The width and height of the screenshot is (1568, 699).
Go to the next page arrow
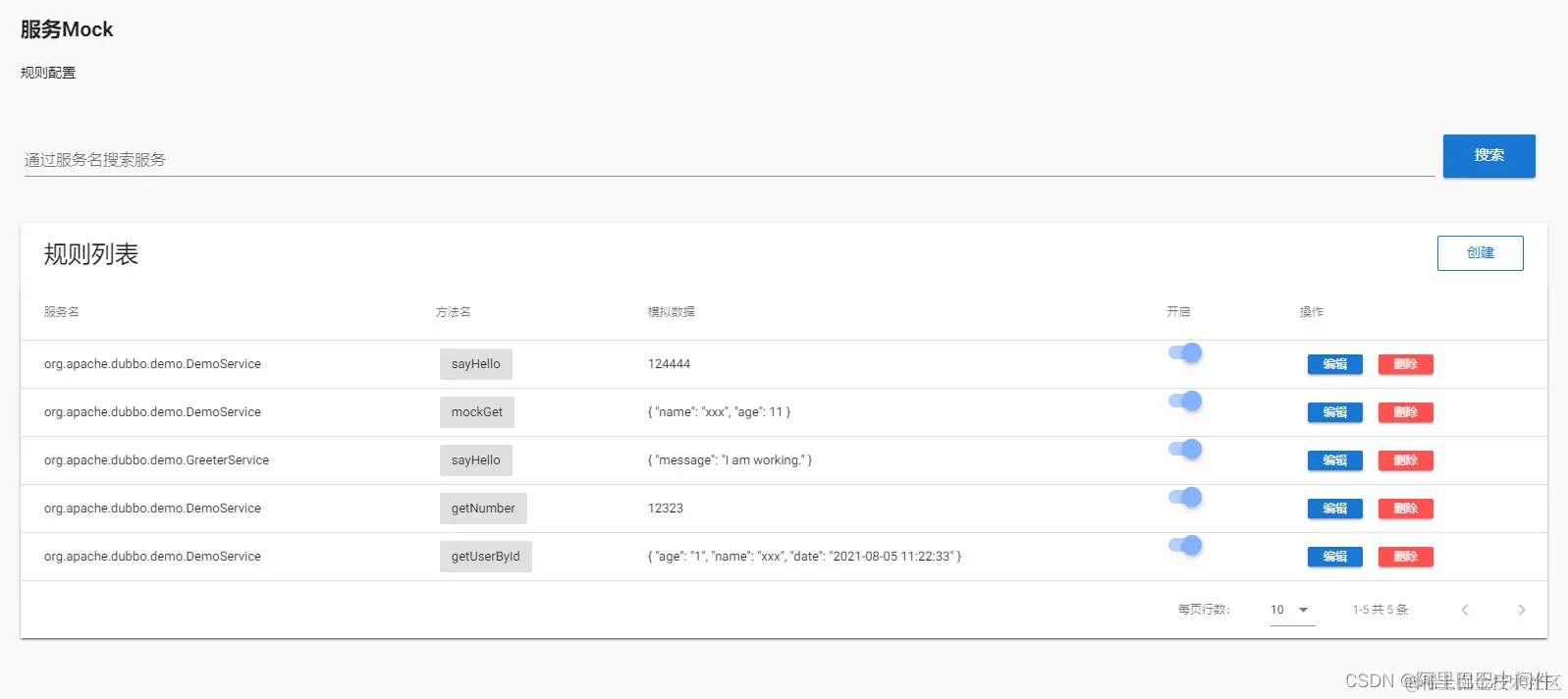(x=1521, y=610)
